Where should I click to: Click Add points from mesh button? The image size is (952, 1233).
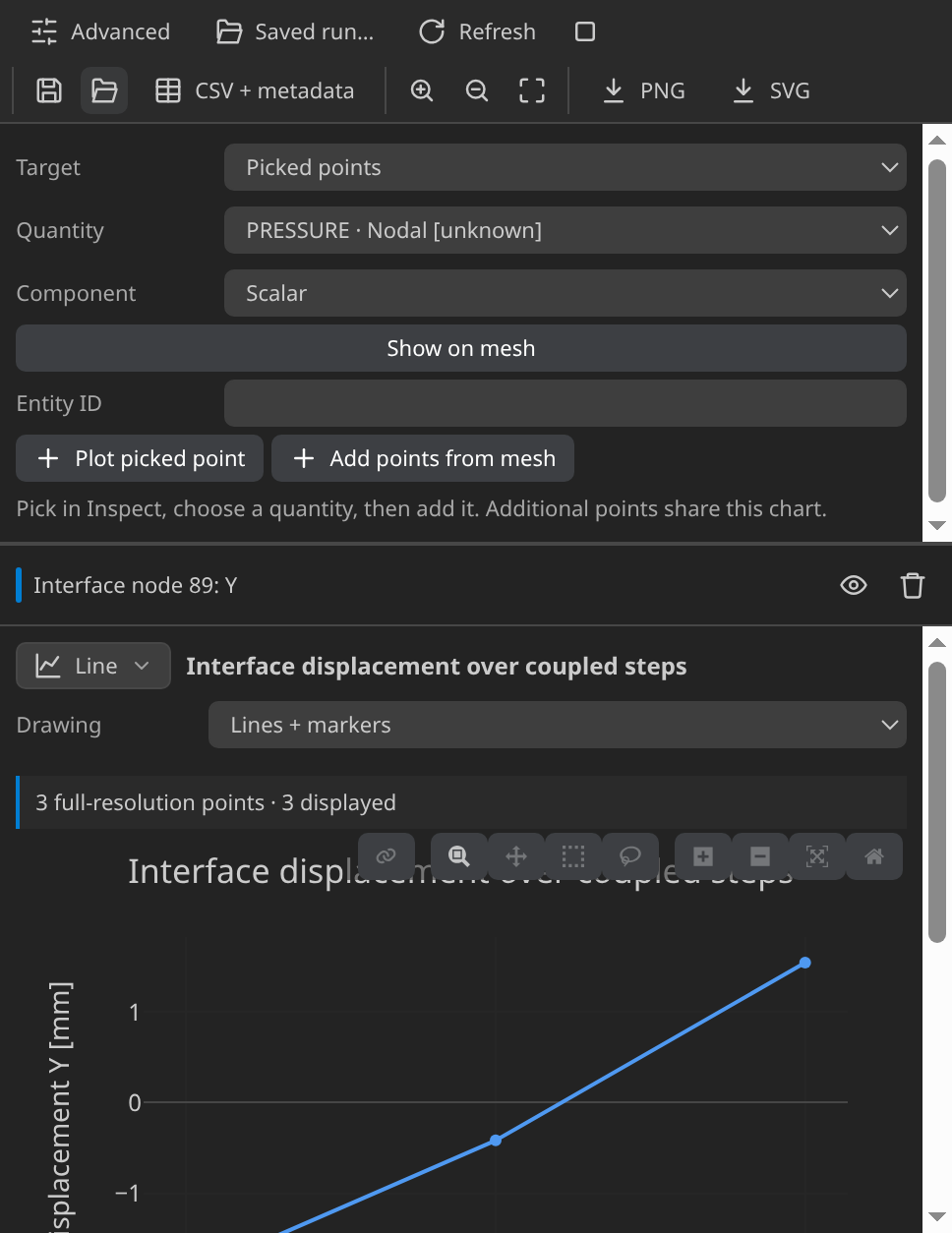coord(423,458)
